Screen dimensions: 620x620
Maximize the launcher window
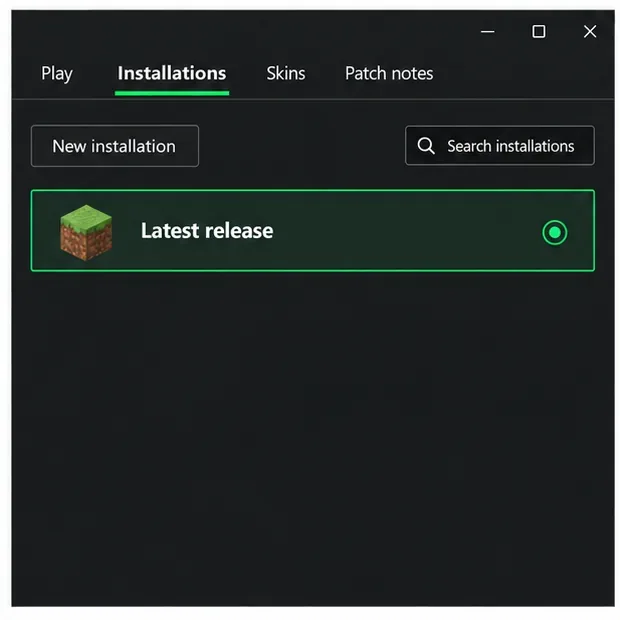[539, 32]
